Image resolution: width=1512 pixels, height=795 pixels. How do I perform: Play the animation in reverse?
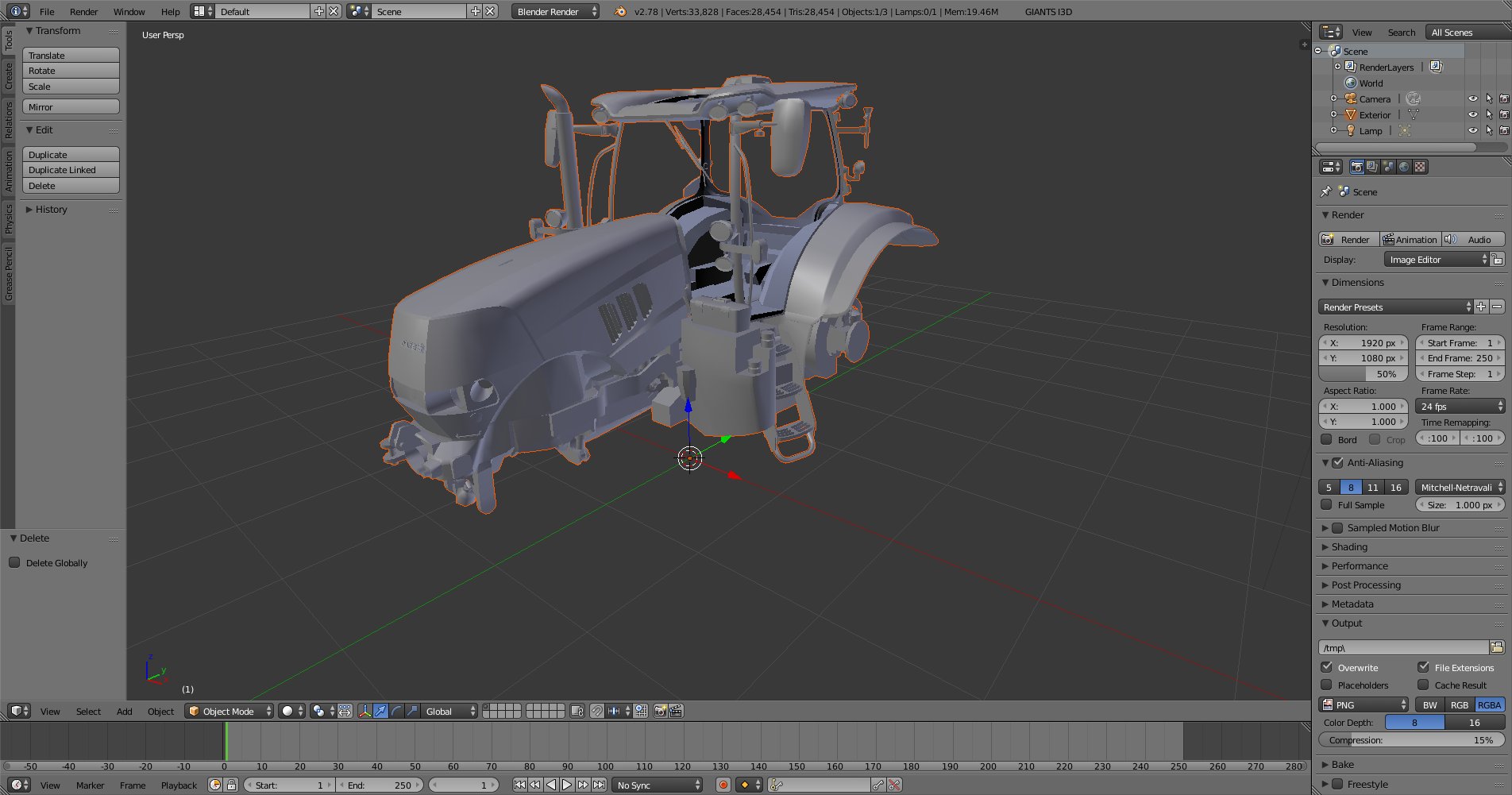(551, 785)
